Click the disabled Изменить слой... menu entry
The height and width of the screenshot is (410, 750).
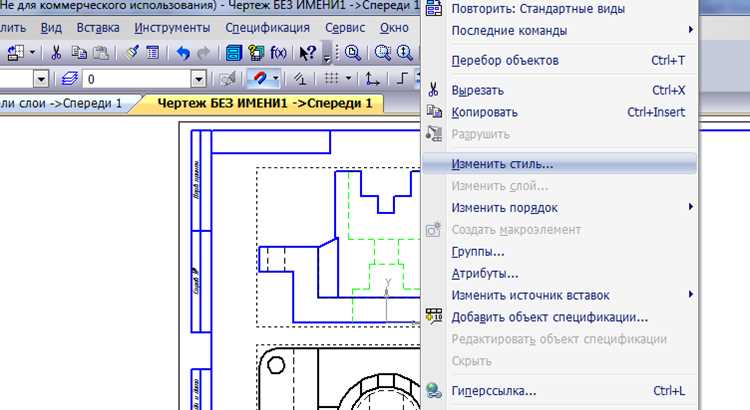560,186
